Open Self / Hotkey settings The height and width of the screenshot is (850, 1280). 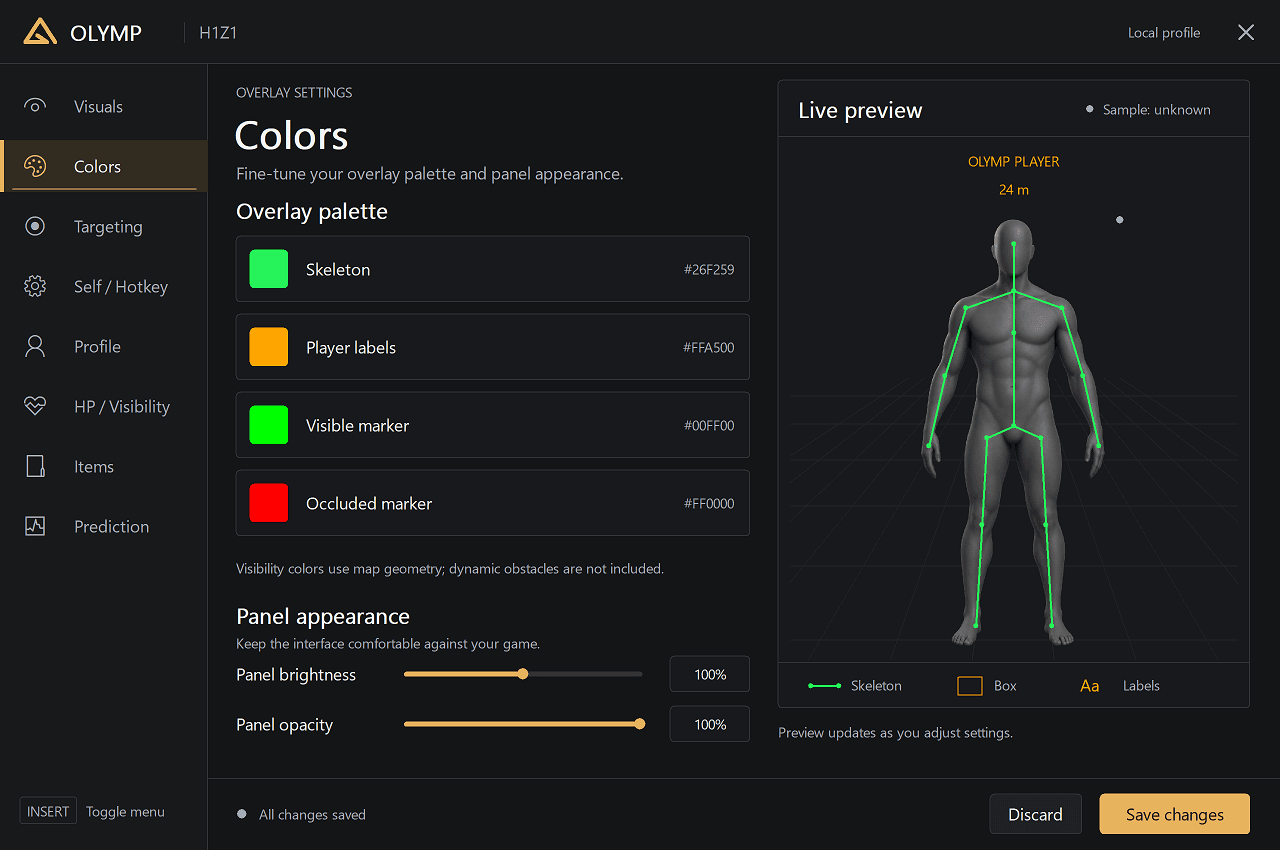(x=104, y=286)
